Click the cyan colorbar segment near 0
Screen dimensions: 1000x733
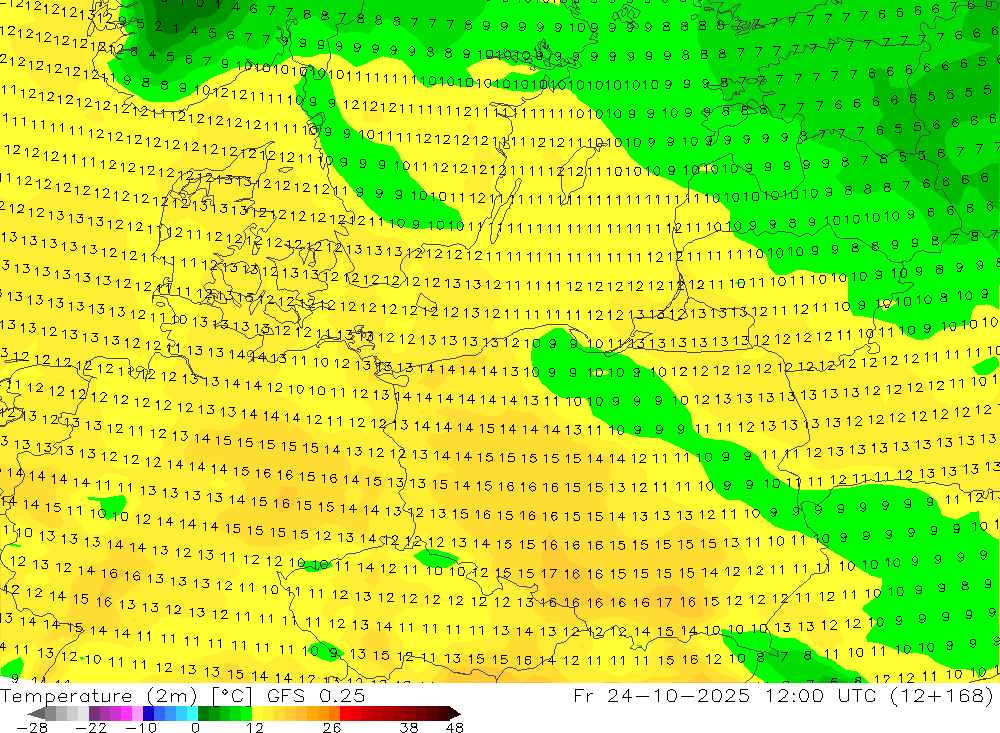(x=192, y=714)
